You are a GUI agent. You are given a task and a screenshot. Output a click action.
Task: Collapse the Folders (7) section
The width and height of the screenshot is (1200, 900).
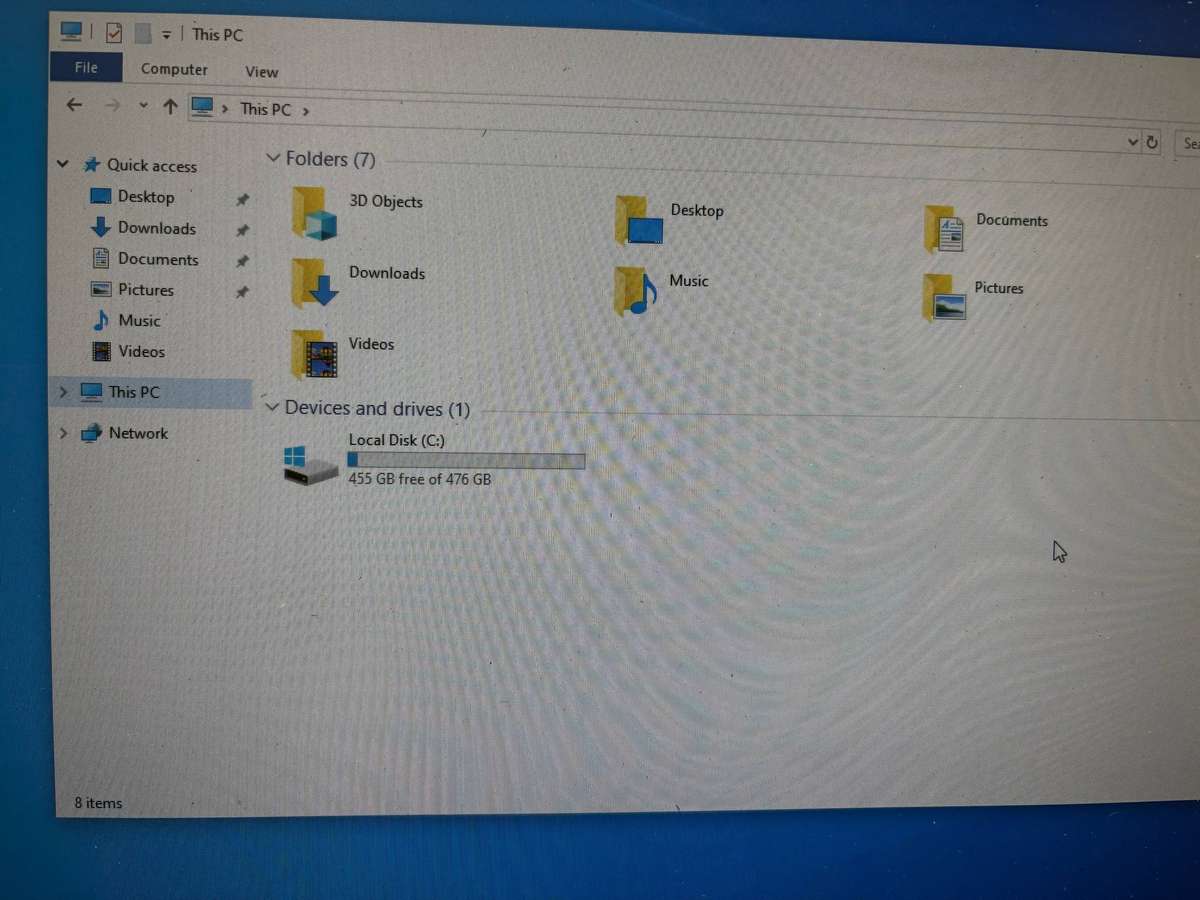[272, 158]
